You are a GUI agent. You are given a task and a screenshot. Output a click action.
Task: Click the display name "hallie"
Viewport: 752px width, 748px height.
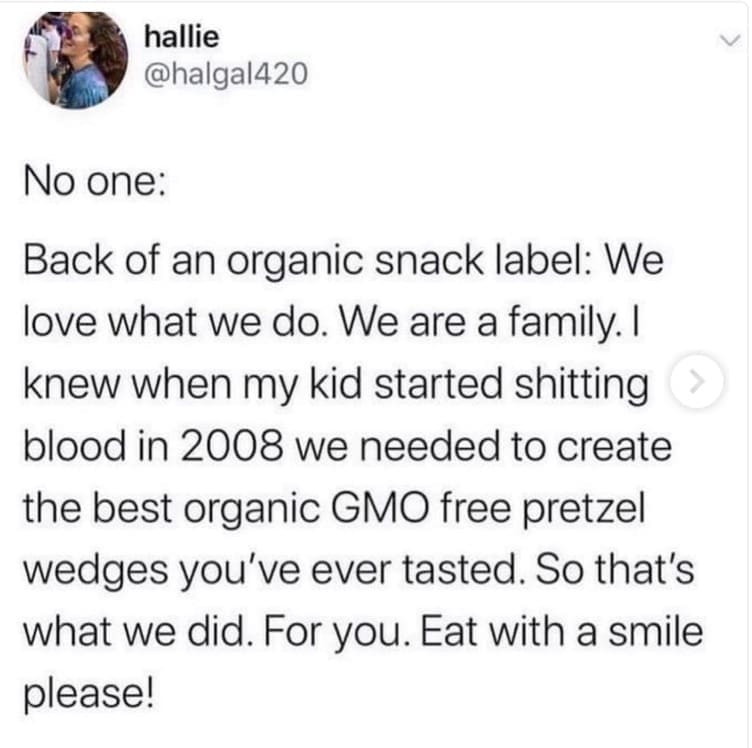click(182, 37)
